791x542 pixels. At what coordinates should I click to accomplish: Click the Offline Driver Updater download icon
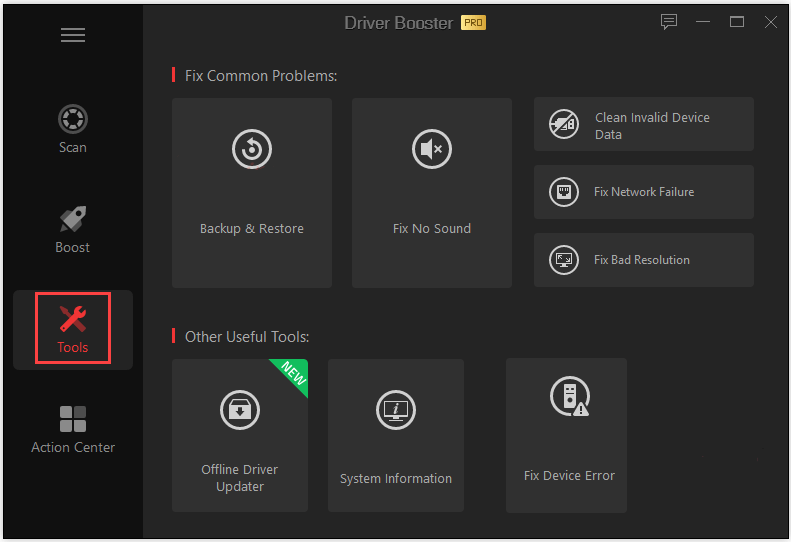[x=240, y=410]
